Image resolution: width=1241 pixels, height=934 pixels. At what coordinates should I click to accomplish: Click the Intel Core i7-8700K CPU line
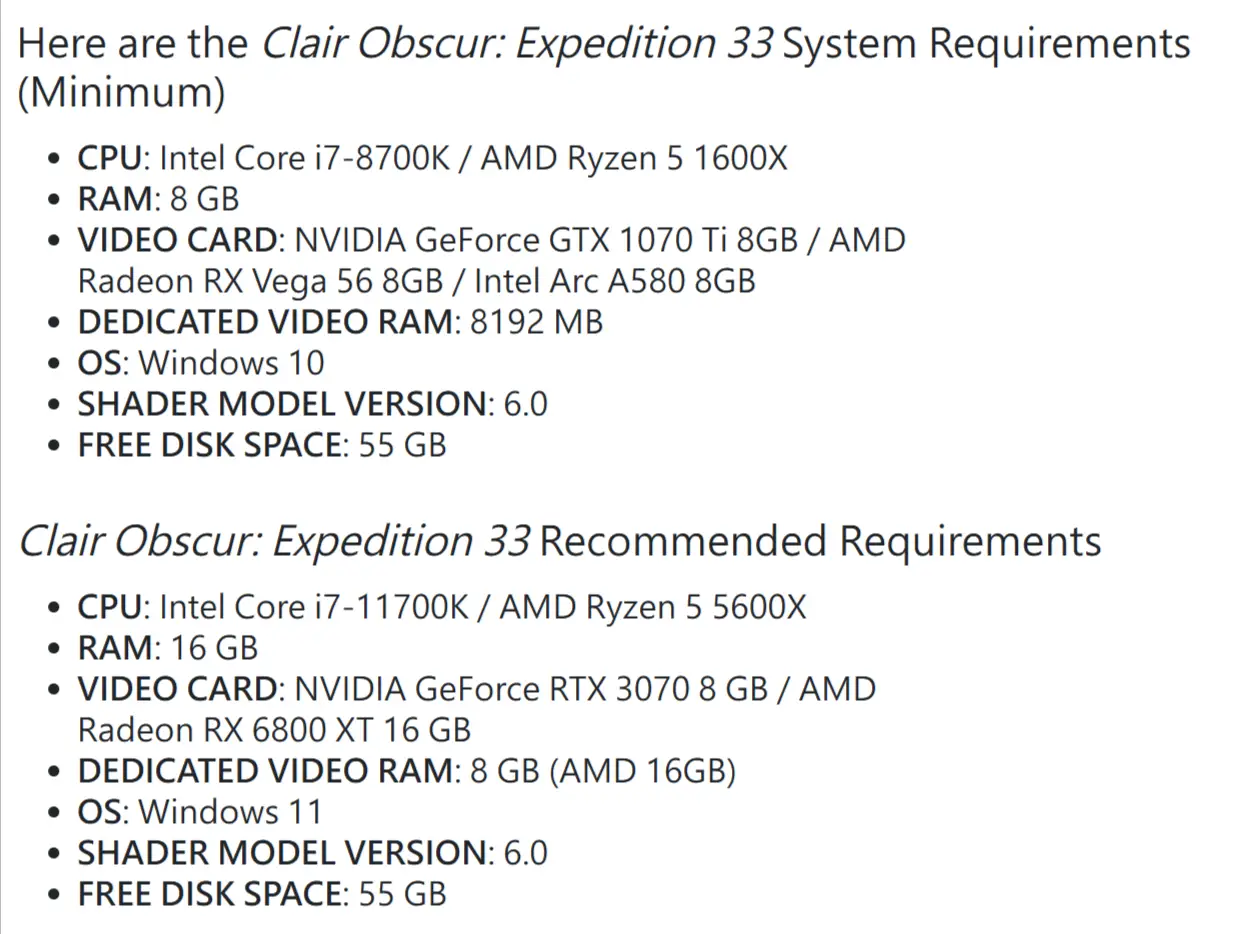pos(432,158)
